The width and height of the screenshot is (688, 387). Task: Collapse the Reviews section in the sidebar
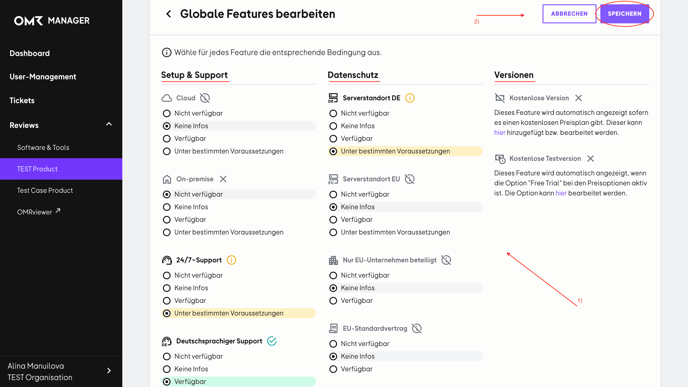(109, 125)
